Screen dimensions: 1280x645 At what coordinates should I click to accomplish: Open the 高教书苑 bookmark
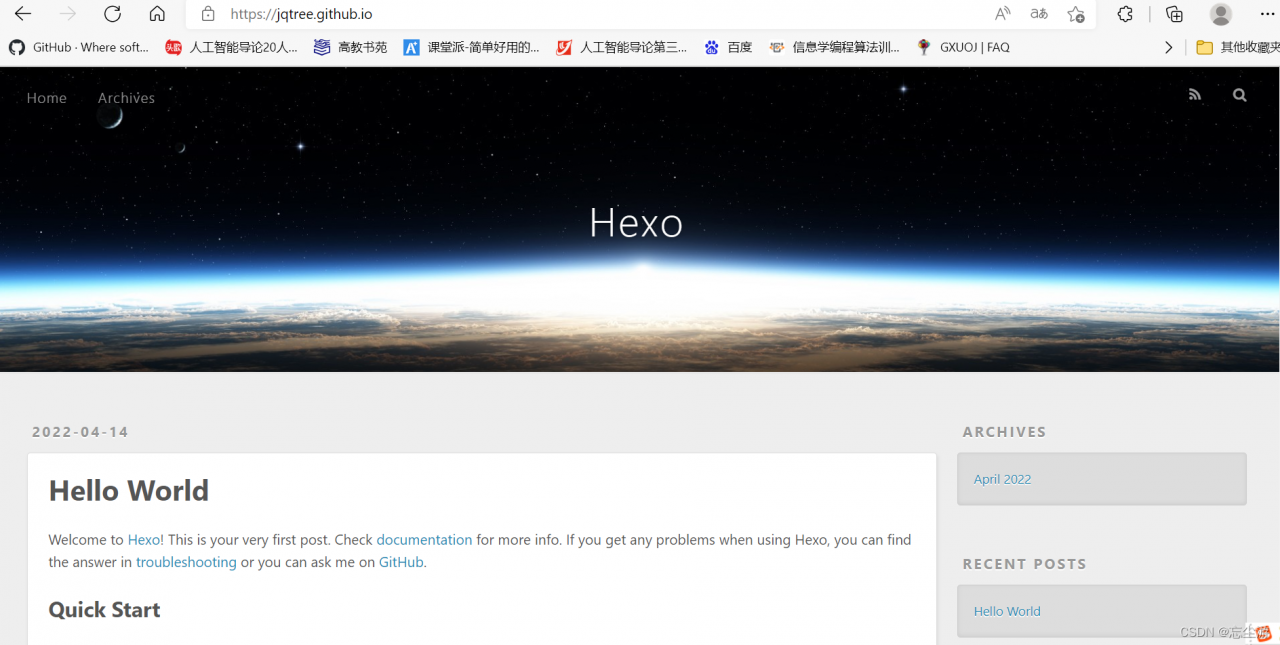click(x=350, y=47)
